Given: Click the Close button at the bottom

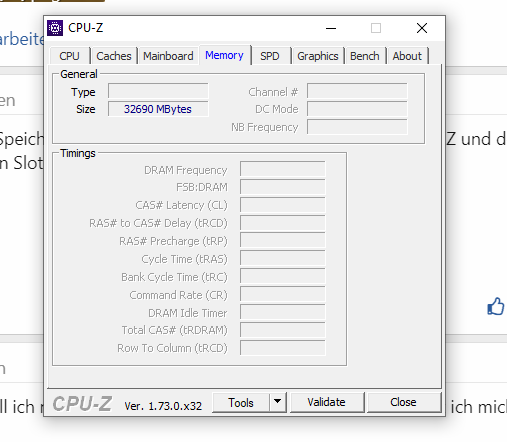Looking at the screenshot, I should pyautogui.click(x=403, y=402).
